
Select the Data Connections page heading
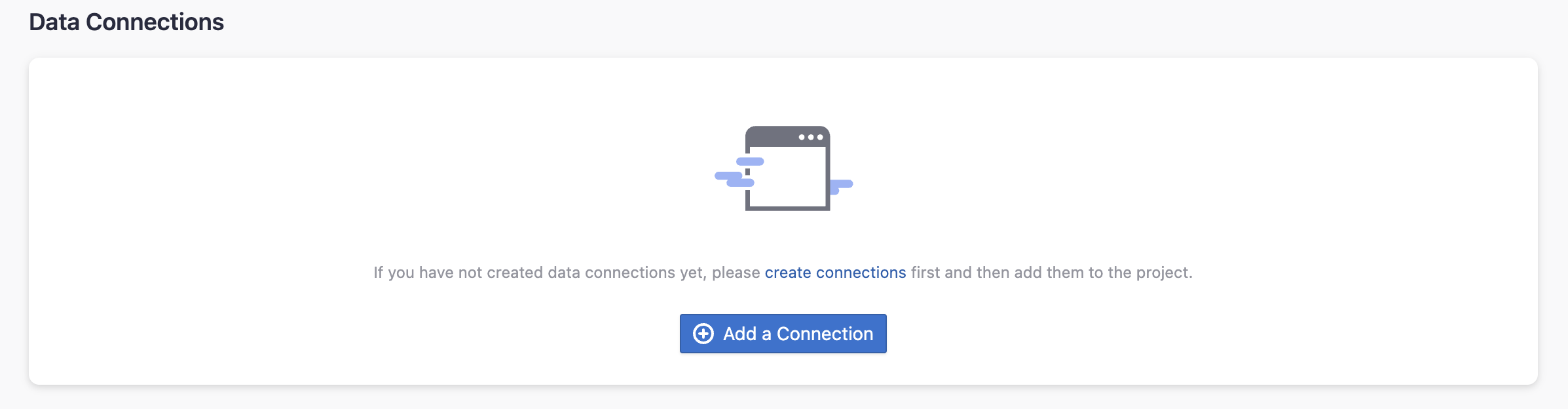(x=128, y=22)
